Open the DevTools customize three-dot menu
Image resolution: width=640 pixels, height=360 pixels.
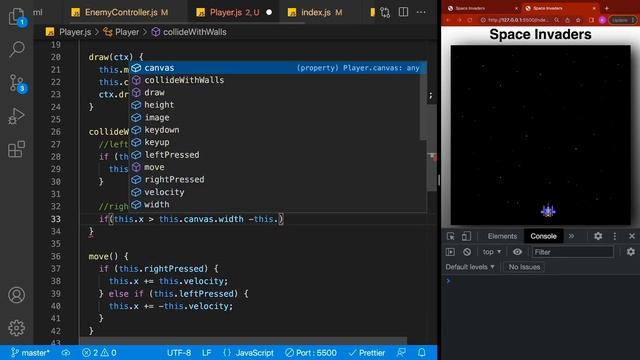[615, 236]
